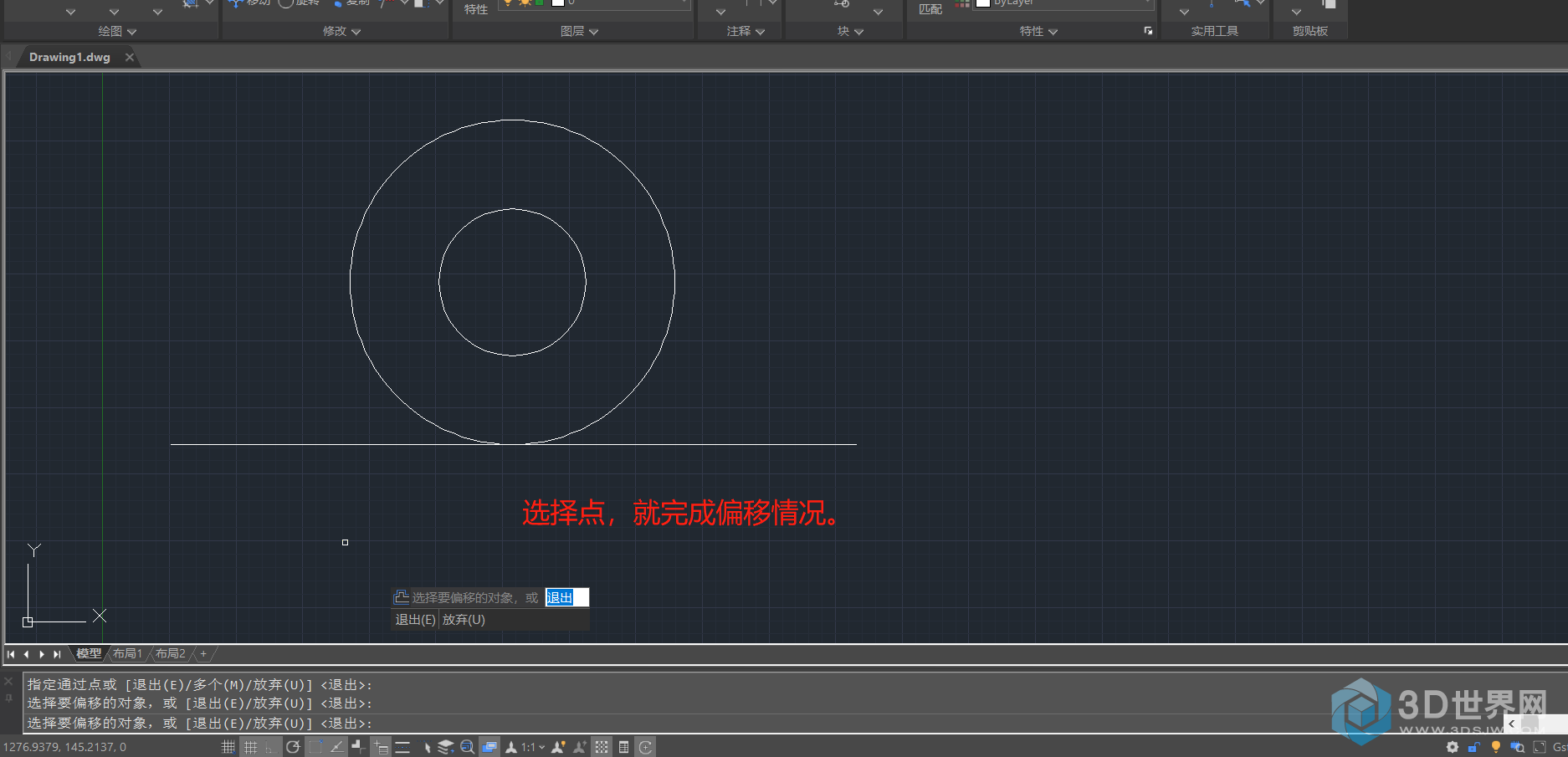Toggle object snap tracking angled-line icon
Image resolution: width=1568 pixels, height=757 pixels.
[336, 747]
